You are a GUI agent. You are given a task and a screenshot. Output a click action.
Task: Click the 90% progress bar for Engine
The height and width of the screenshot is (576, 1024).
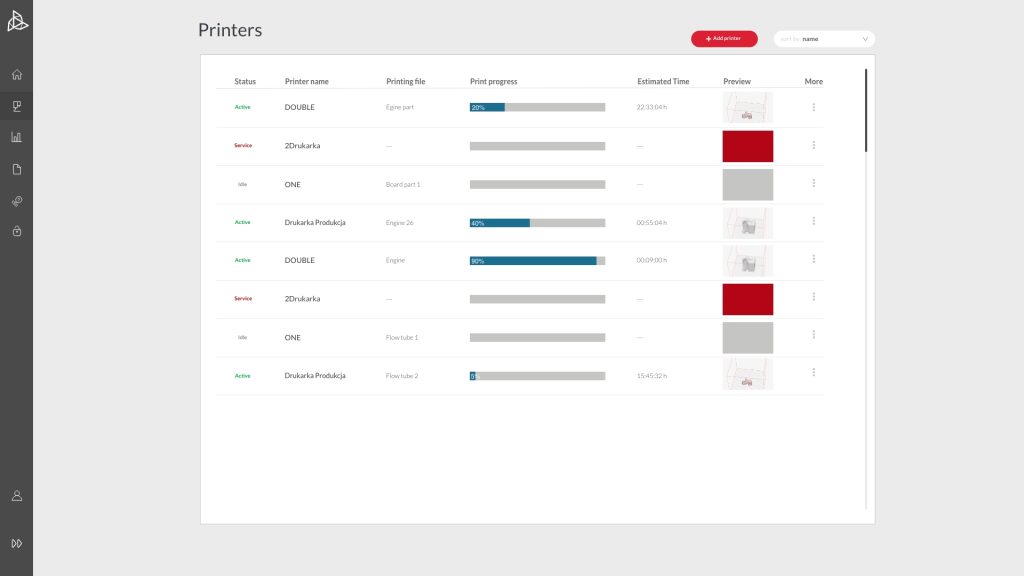coord(537,261)
